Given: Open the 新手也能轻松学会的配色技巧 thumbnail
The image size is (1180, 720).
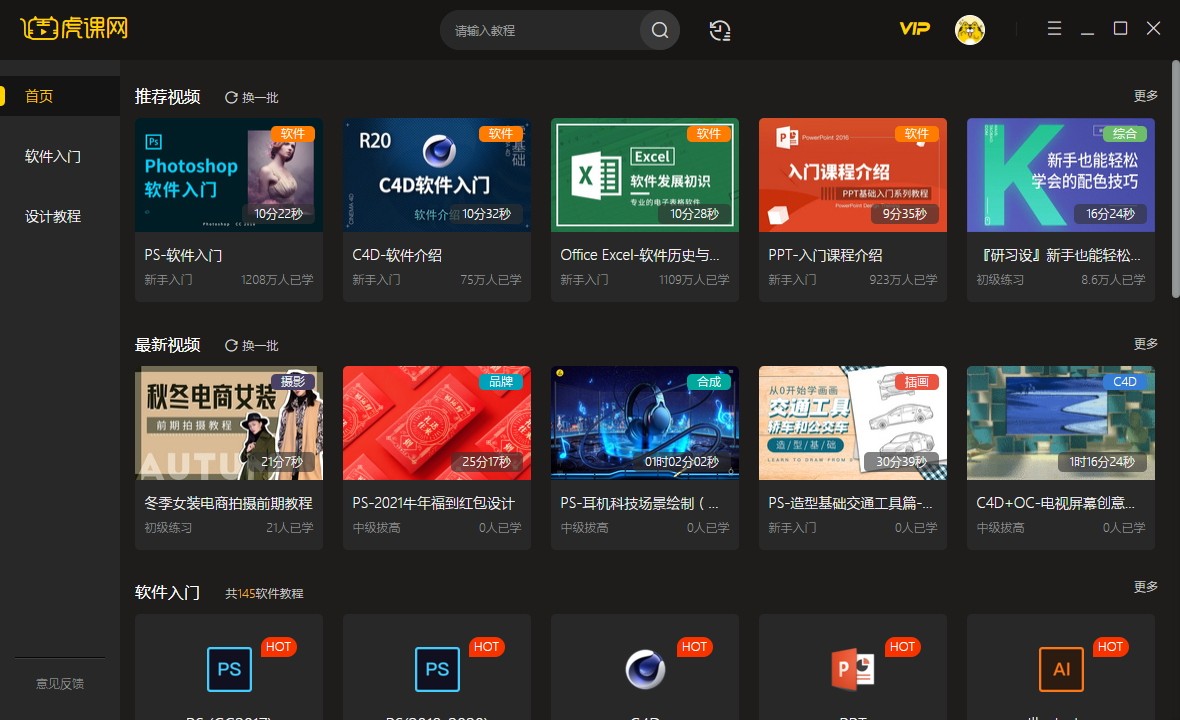Looking at the screenshot, I should [1060, 175].
